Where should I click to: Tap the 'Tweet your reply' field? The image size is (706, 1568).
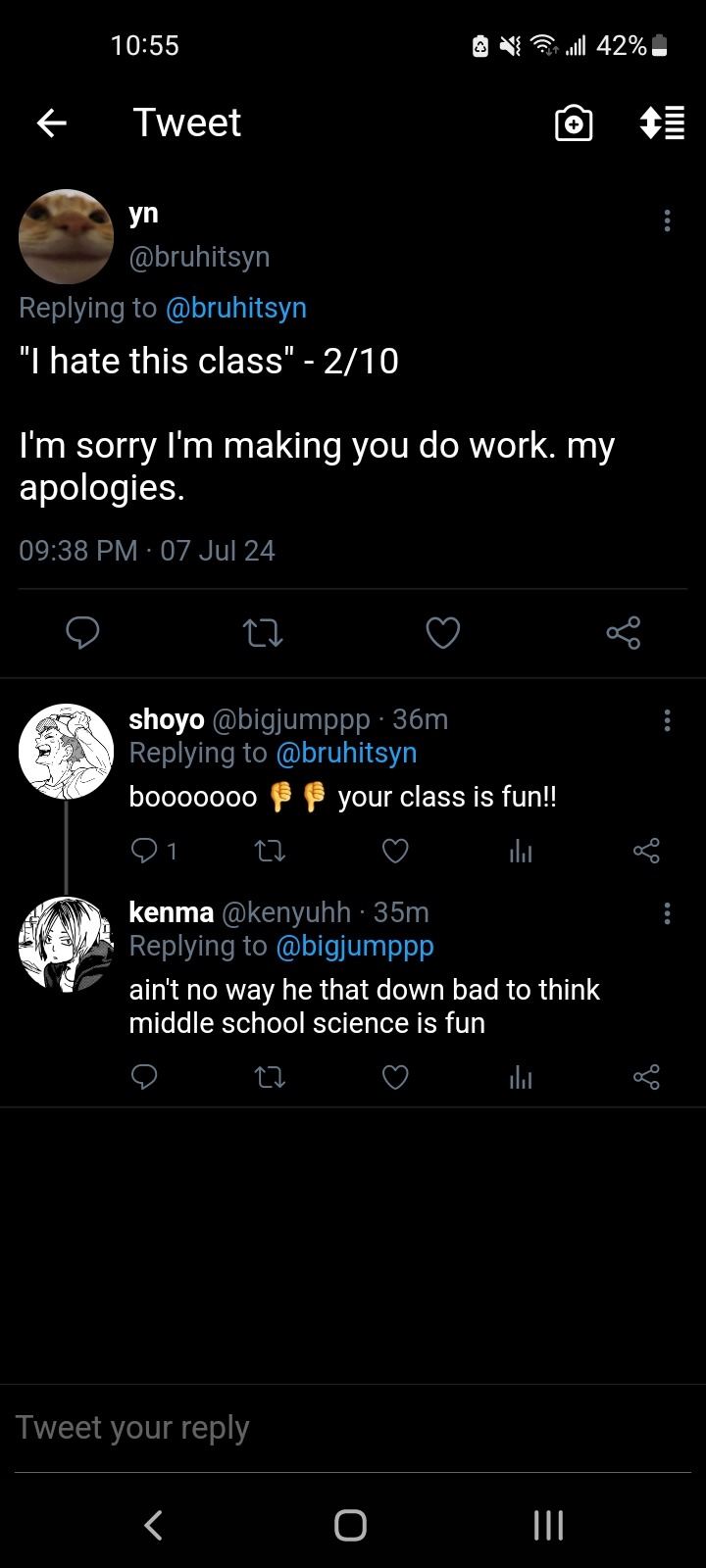pos(353,1428)
